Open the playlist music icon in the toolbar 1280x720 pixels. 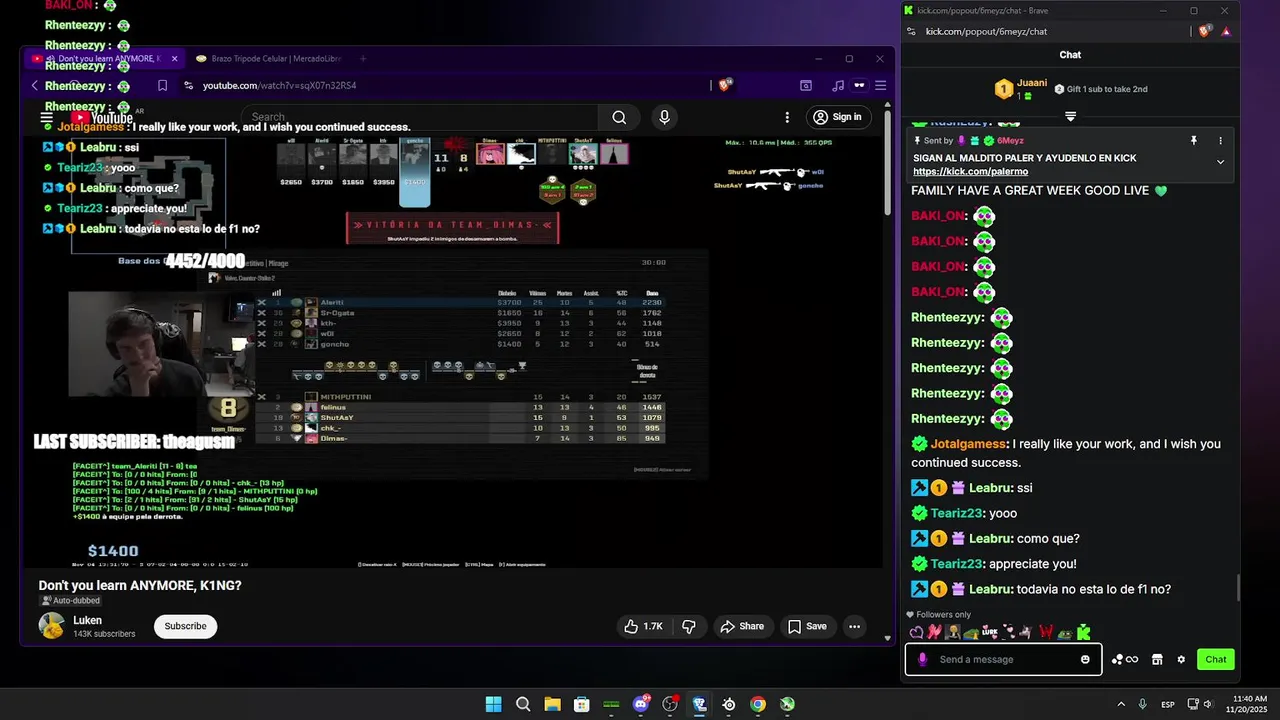838,85
